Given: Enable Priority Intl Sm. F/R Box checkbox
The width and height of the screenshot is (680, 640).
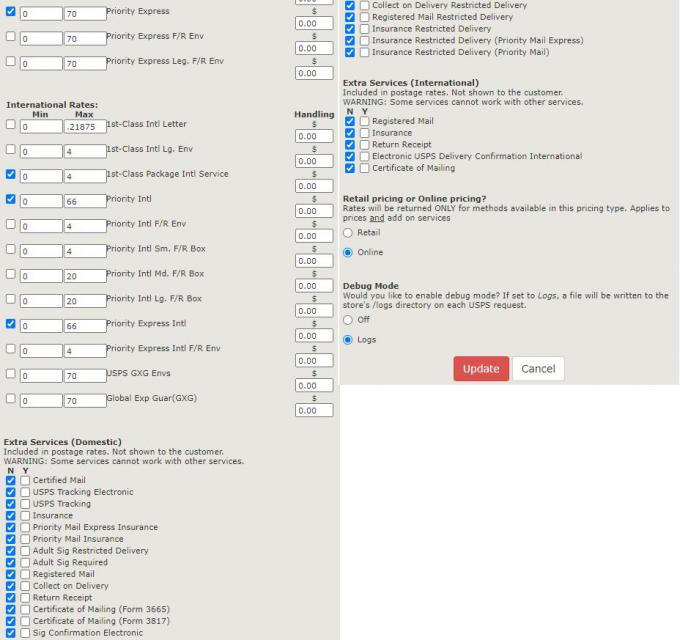Looking at the screenshot, I should coord(11,249).
